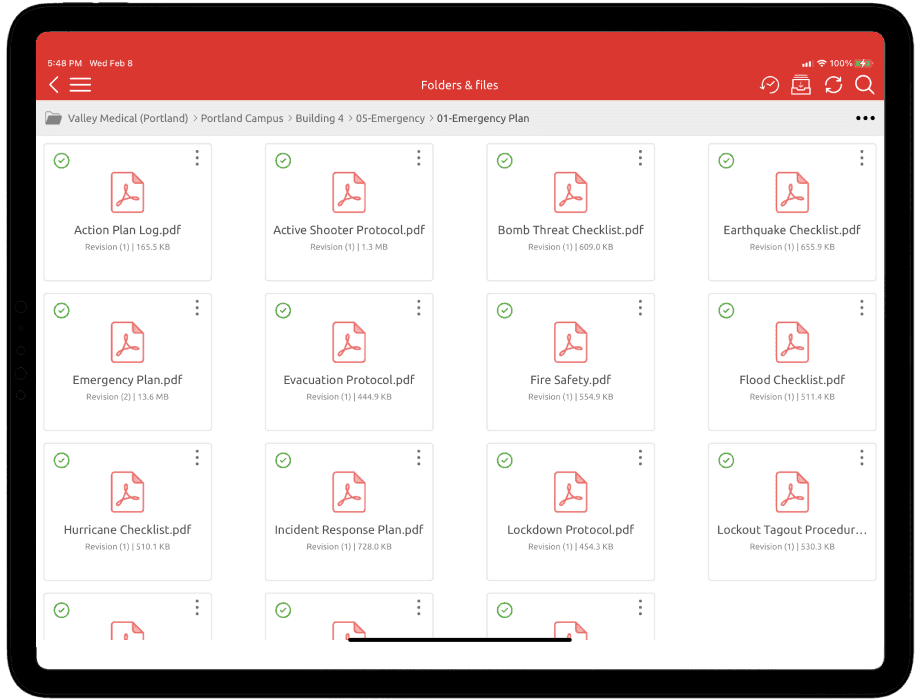919x700 pixels.
Task: Toggle the green check on Evacuation Protocol.pdf
Action: pyautogui.click(x=283, y=310)
